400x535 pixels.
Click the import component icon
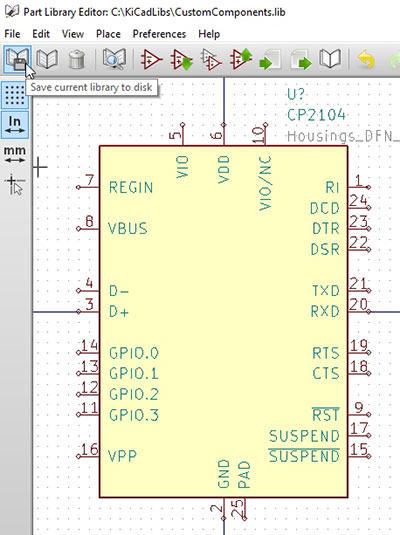(271, 59)
